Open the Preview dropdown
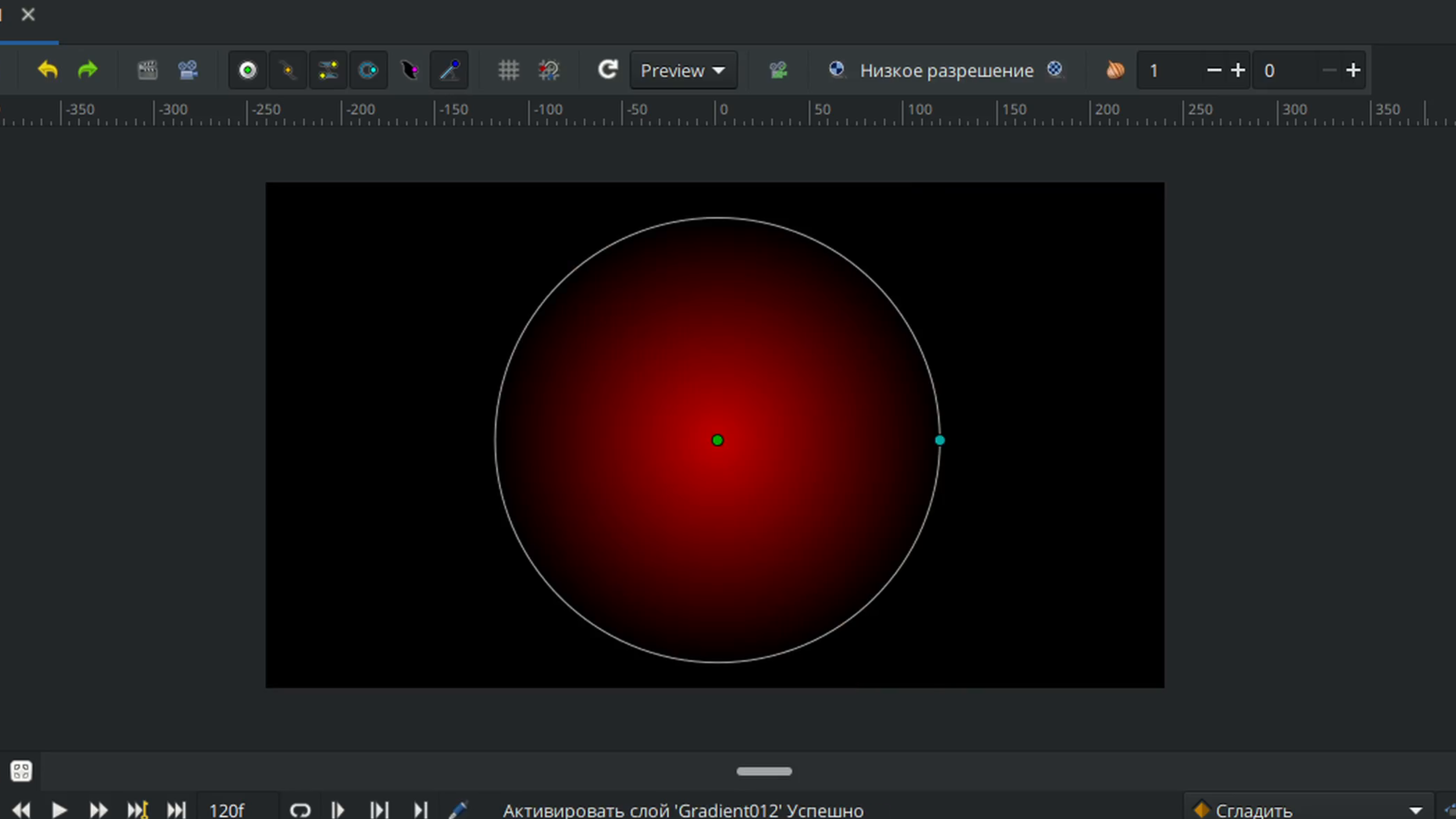Image resolution: width=1456 pixels, height=819 pixels. [x=683, y=70]
